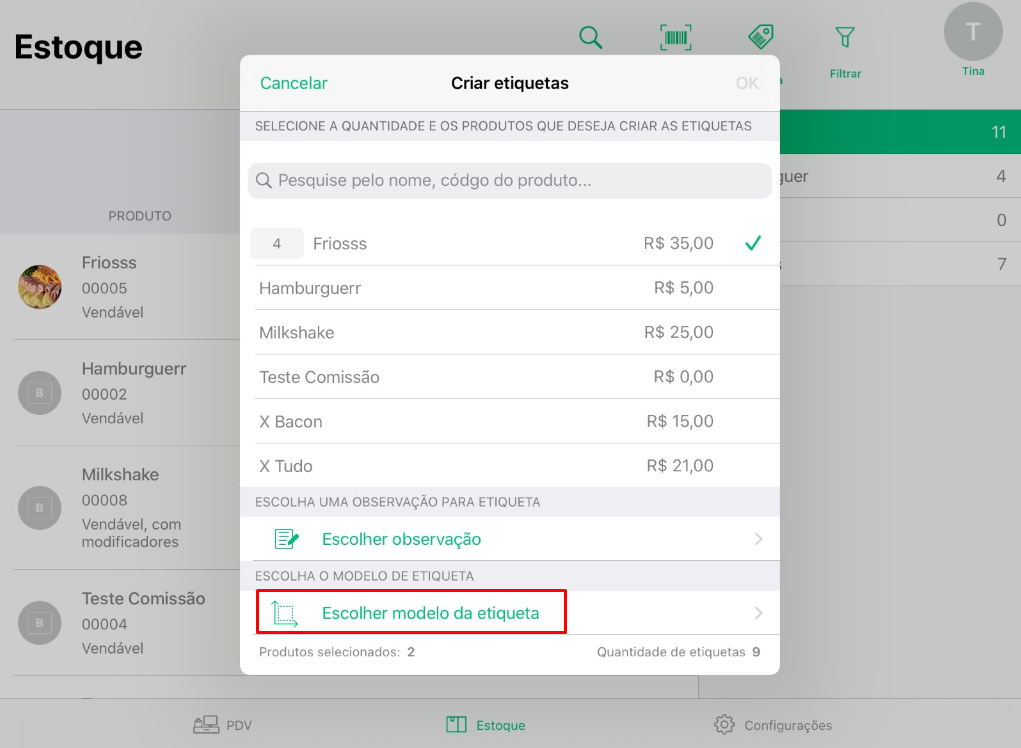Confirm with the OK button

pyautogui.click(x=747, y=83)
